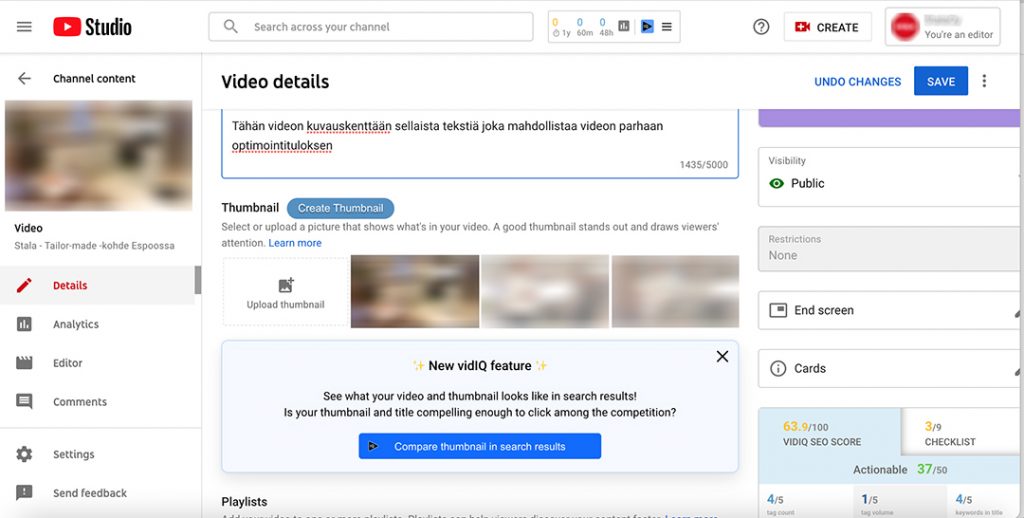Screen dimensions: 1024x518
Task: Click the End screen icon
Action: (778, 310)
